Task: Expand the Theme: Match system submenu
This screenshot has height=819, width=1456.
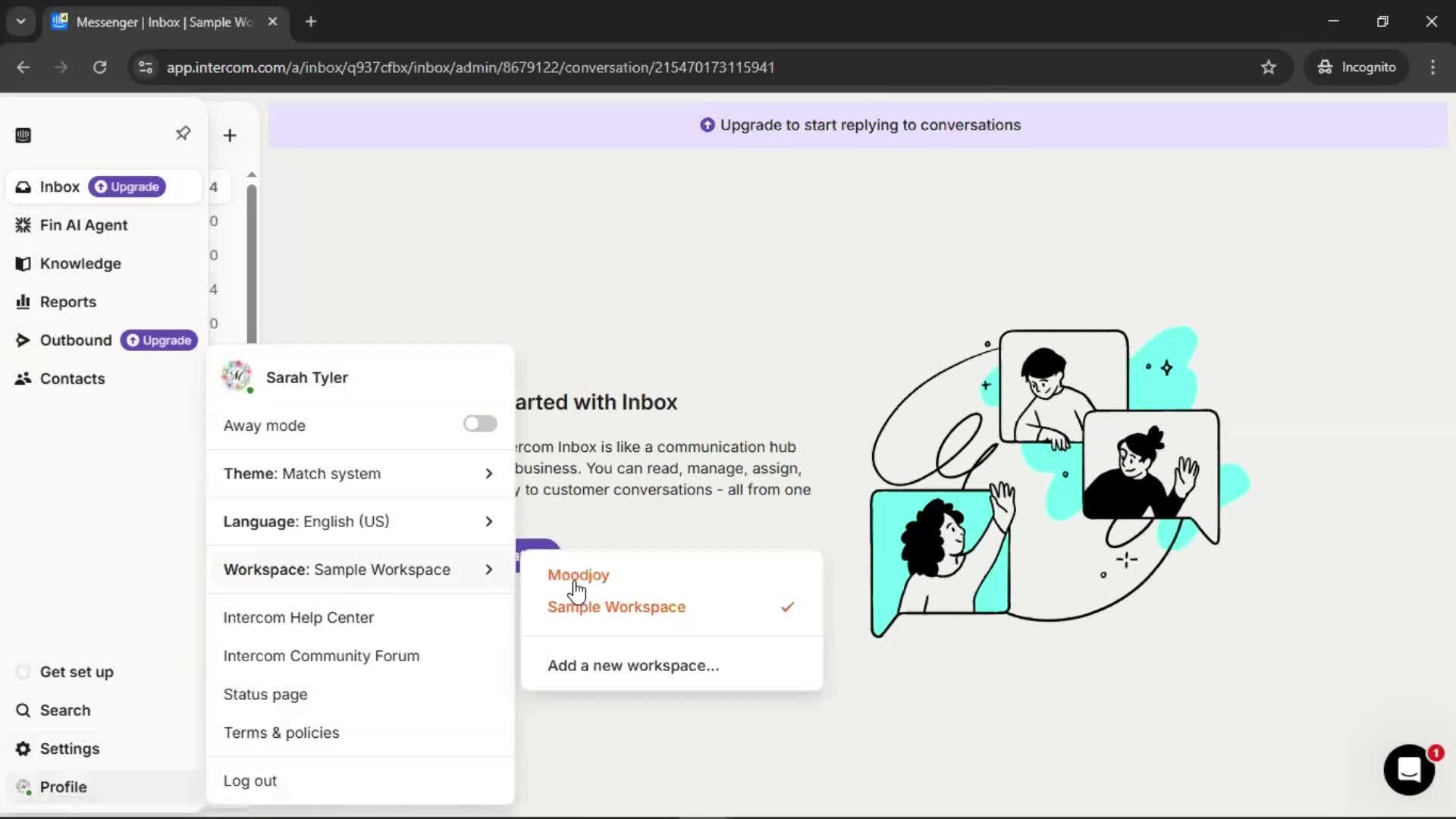Action: (x=360, y=474)
